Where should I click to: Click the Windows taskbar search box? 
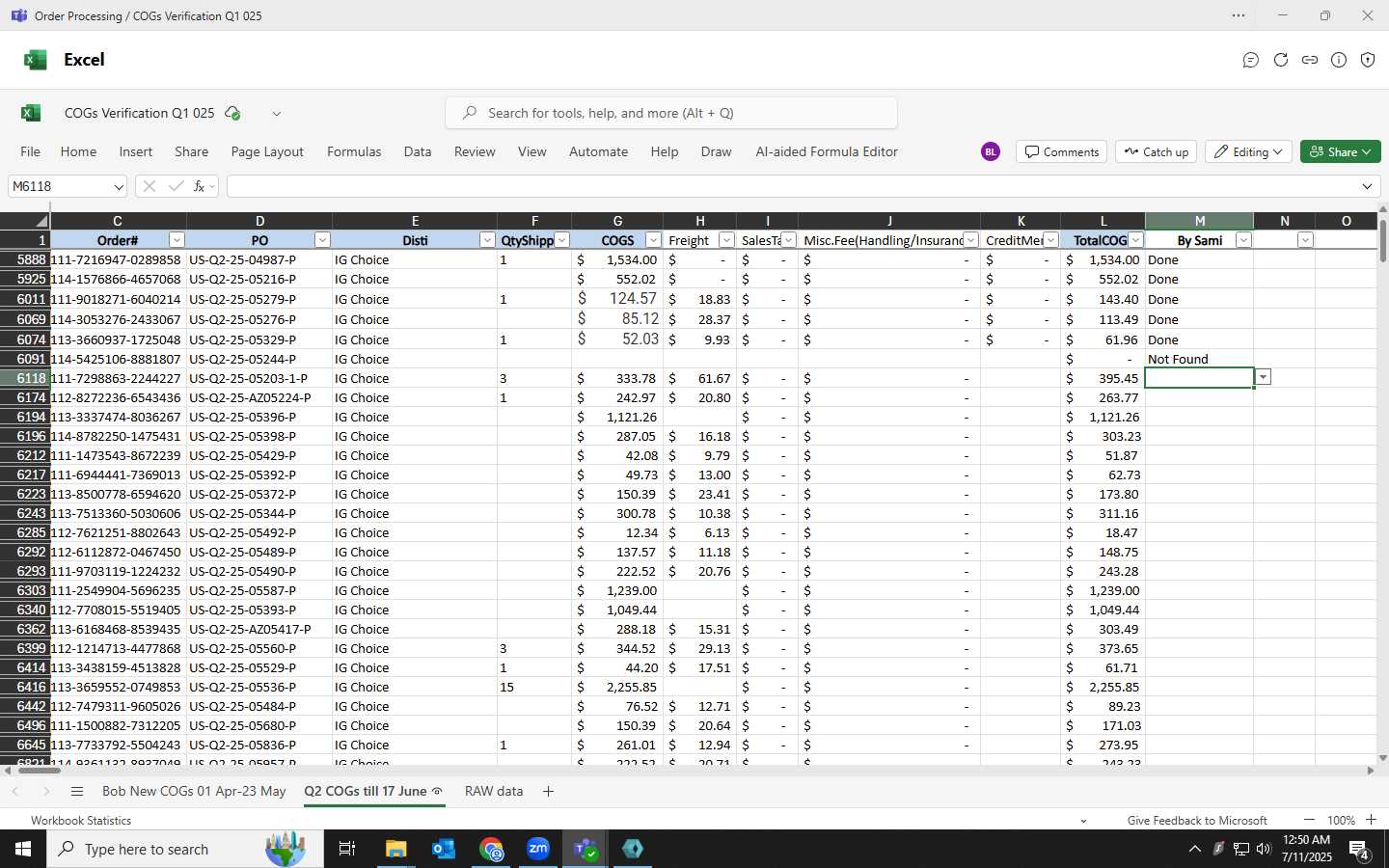pos(183,849)
